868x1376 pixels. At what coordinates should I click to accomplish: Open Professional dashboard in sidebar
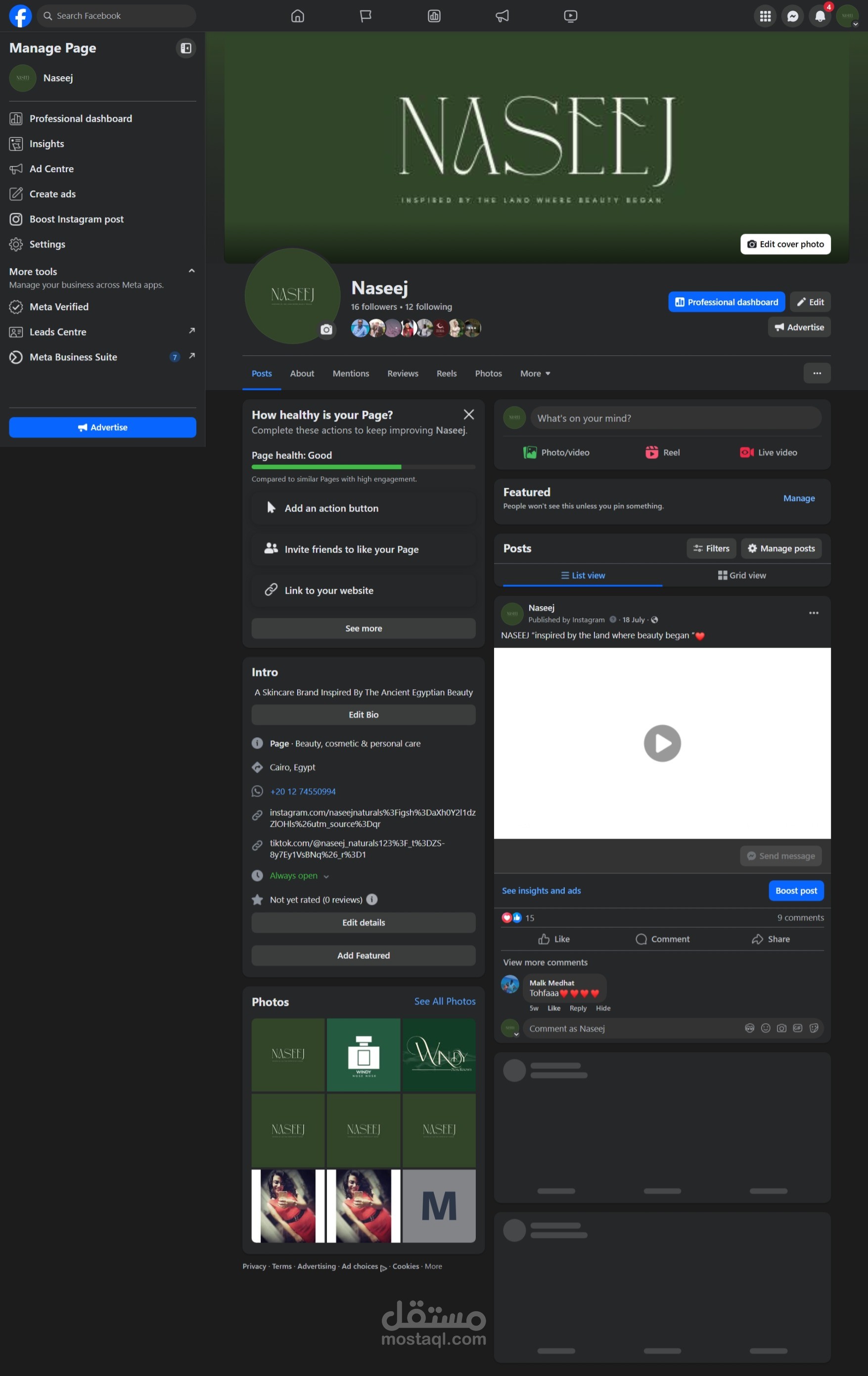pyautogui.click(x=103, y=118)
